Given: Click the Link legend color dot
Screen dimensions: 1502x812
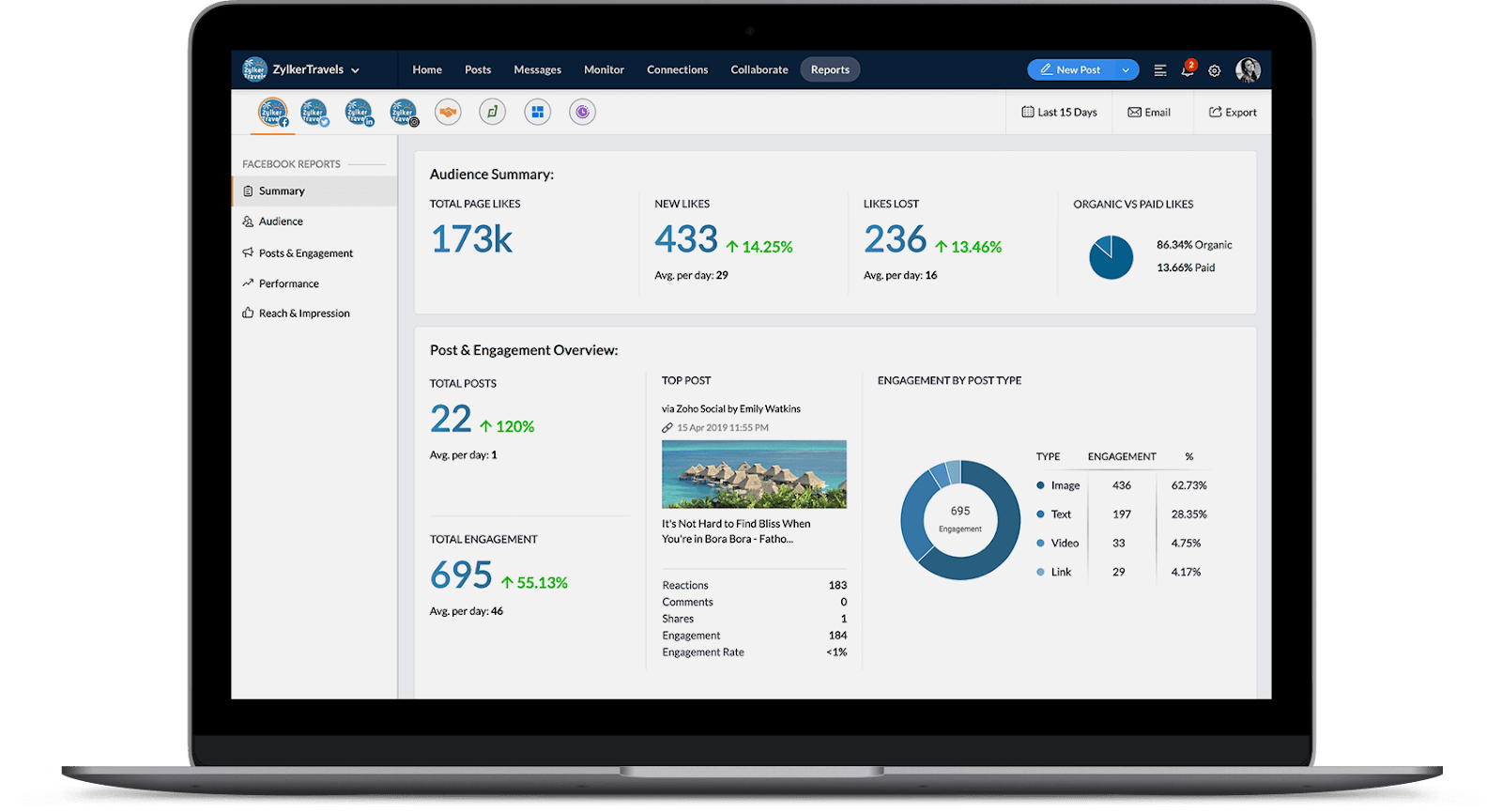Looking at the screenshot, I should tap(1040, 572).
